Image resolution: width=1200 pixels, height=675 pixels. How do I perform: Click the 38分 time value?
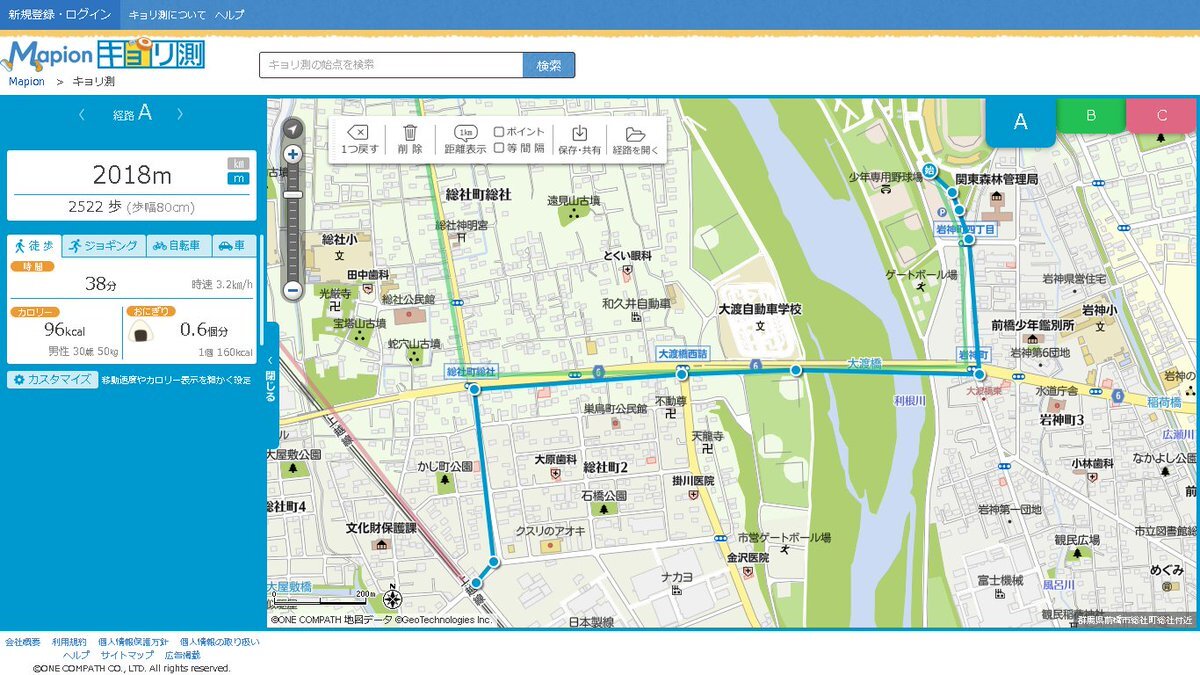(101, 284)
